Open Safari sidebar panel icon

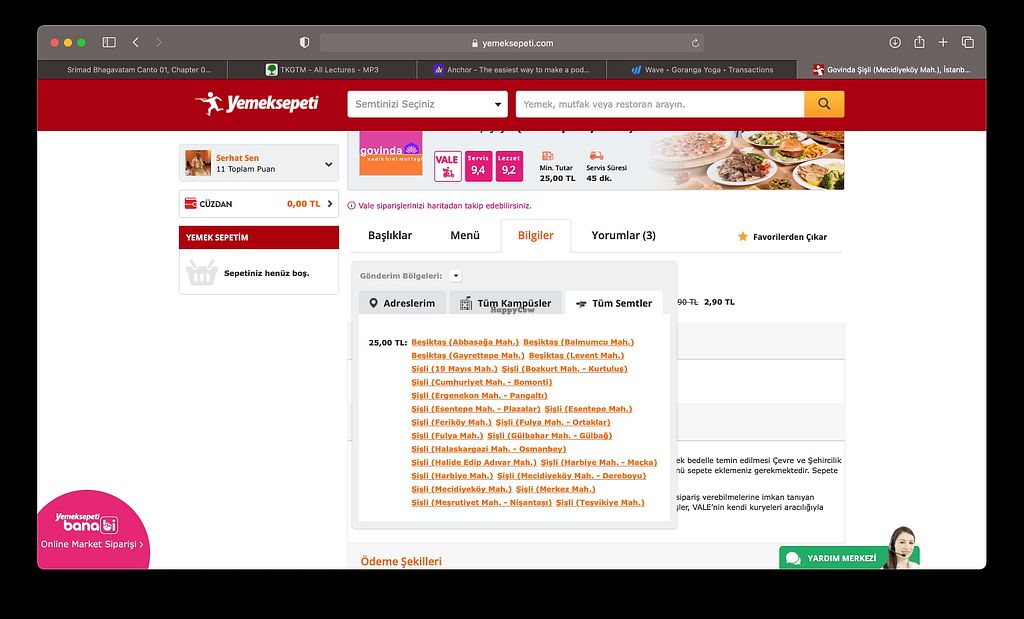point(109,43)
